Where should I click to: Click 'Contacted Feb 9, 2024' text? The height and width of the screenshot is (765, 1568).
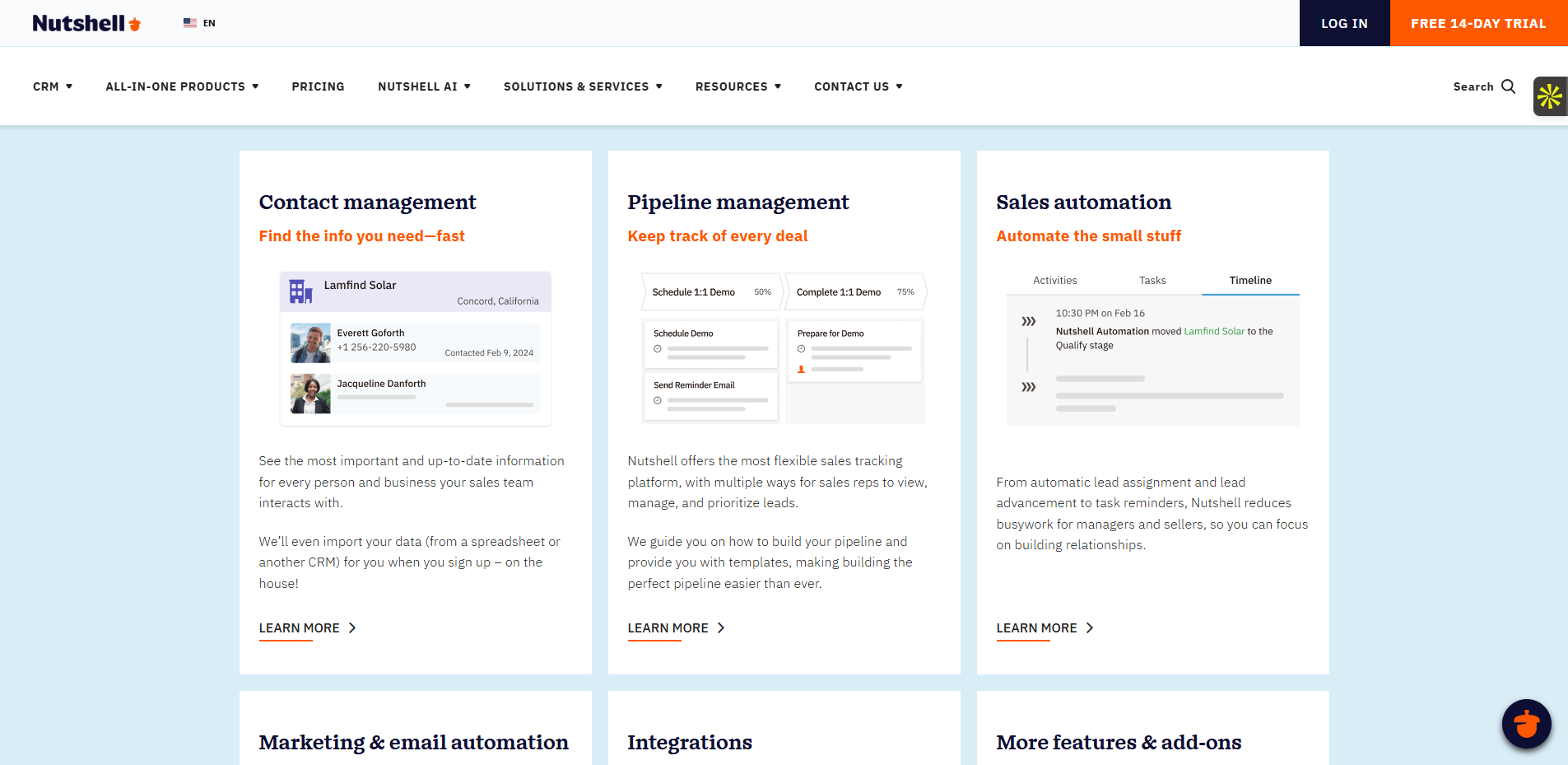(489, 352)
